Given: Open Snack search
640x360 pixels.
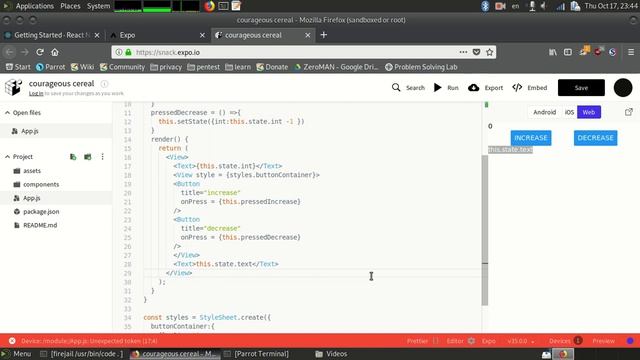Looking at the screenshot, I should click(408, 88).
